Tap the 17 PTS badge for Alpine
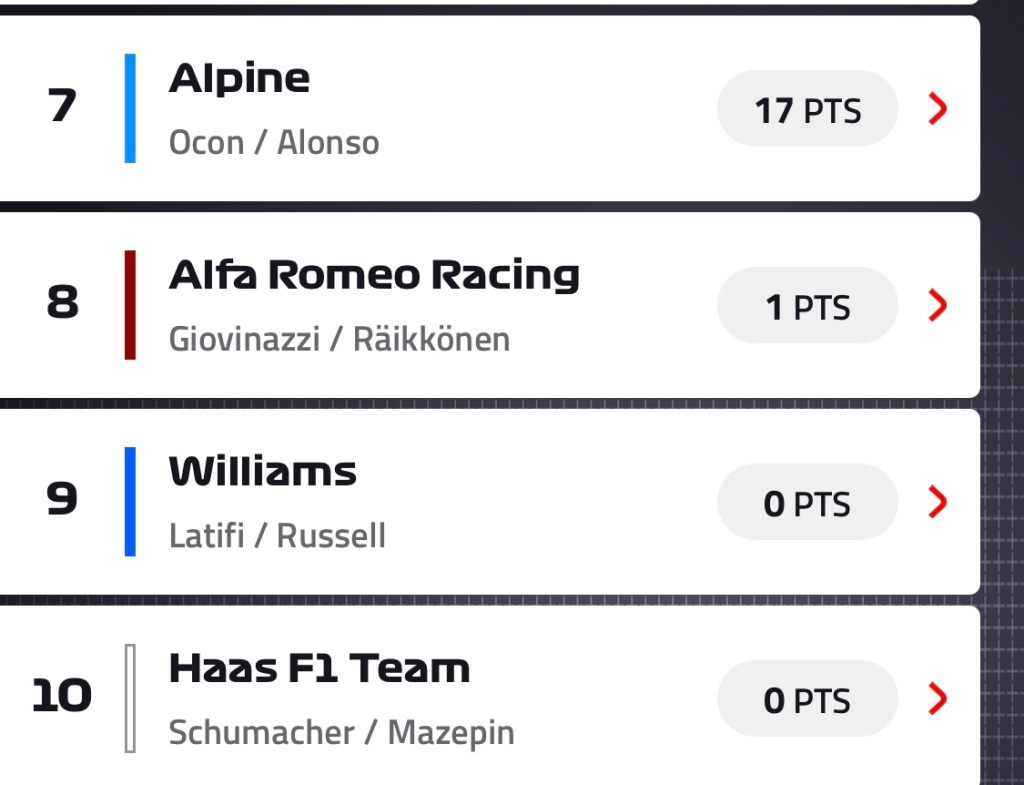The width and height of the screenshot is (1024, 785). [807, 109]
